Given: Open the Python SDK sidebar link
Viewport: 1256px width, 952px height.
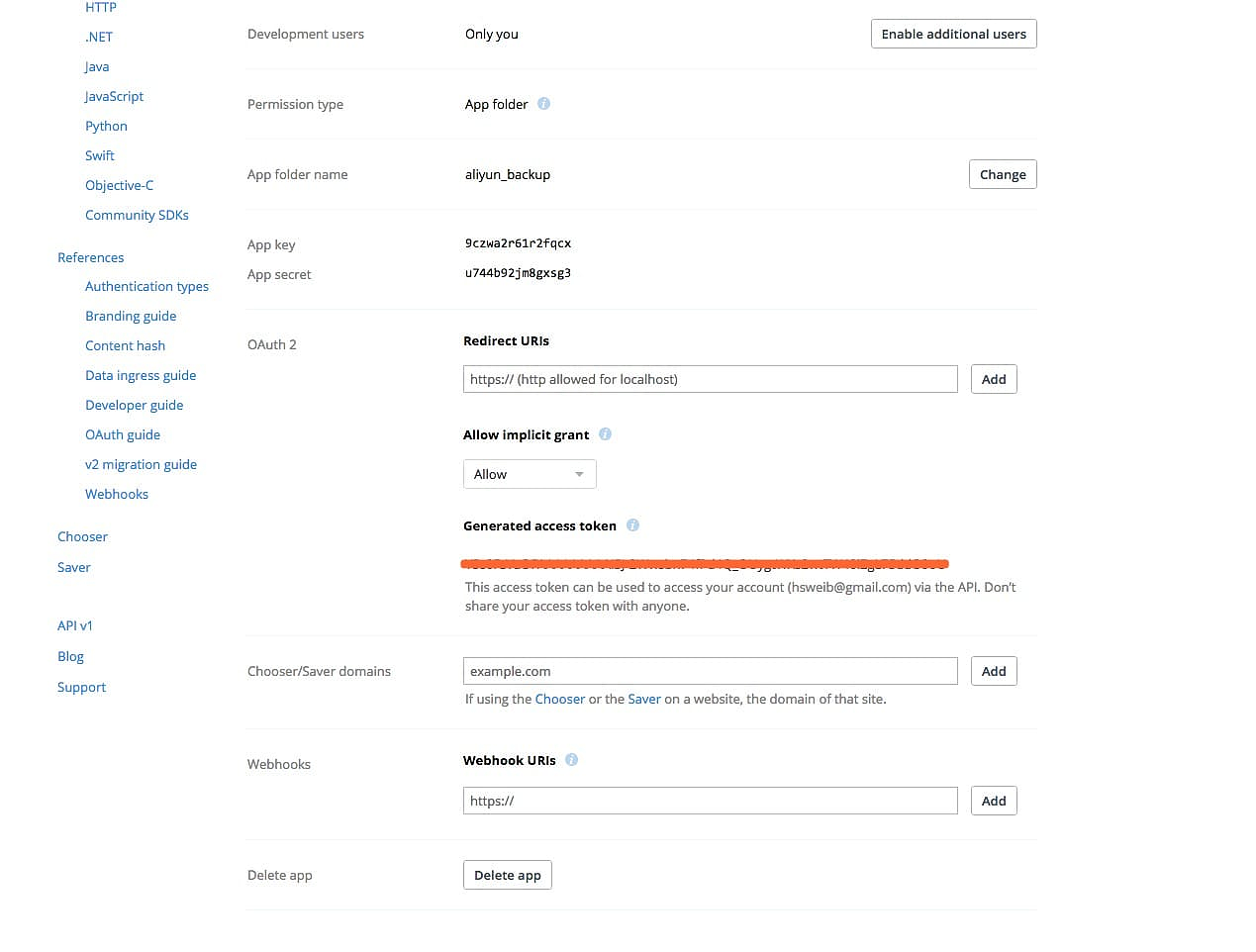Looking at the screenshot, I should [106, 126].
